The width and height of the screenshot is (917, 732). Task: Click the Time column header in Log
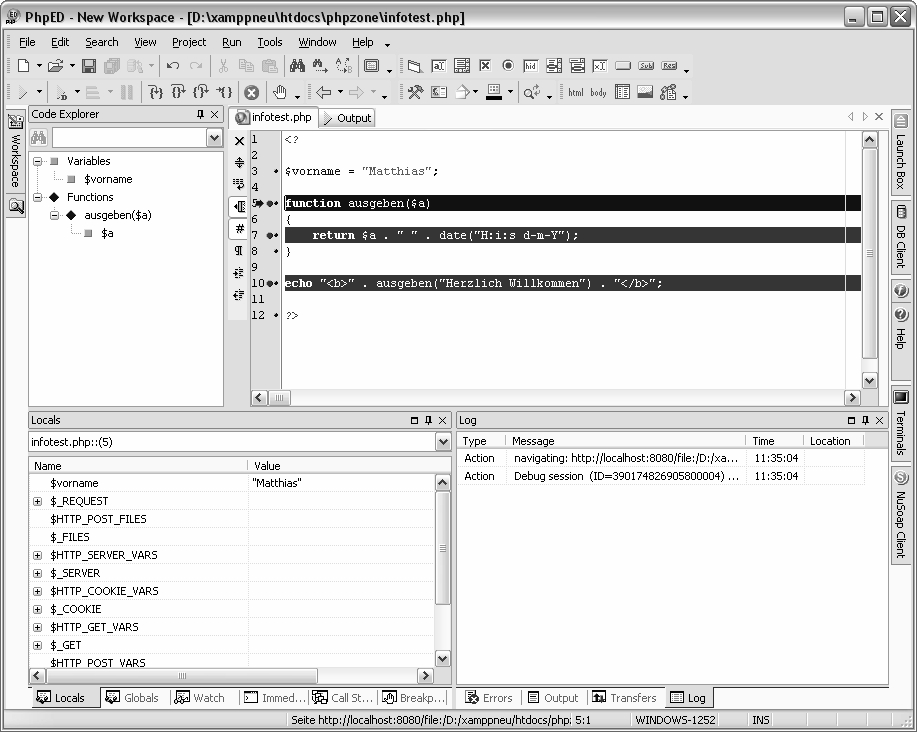(763, 441)
